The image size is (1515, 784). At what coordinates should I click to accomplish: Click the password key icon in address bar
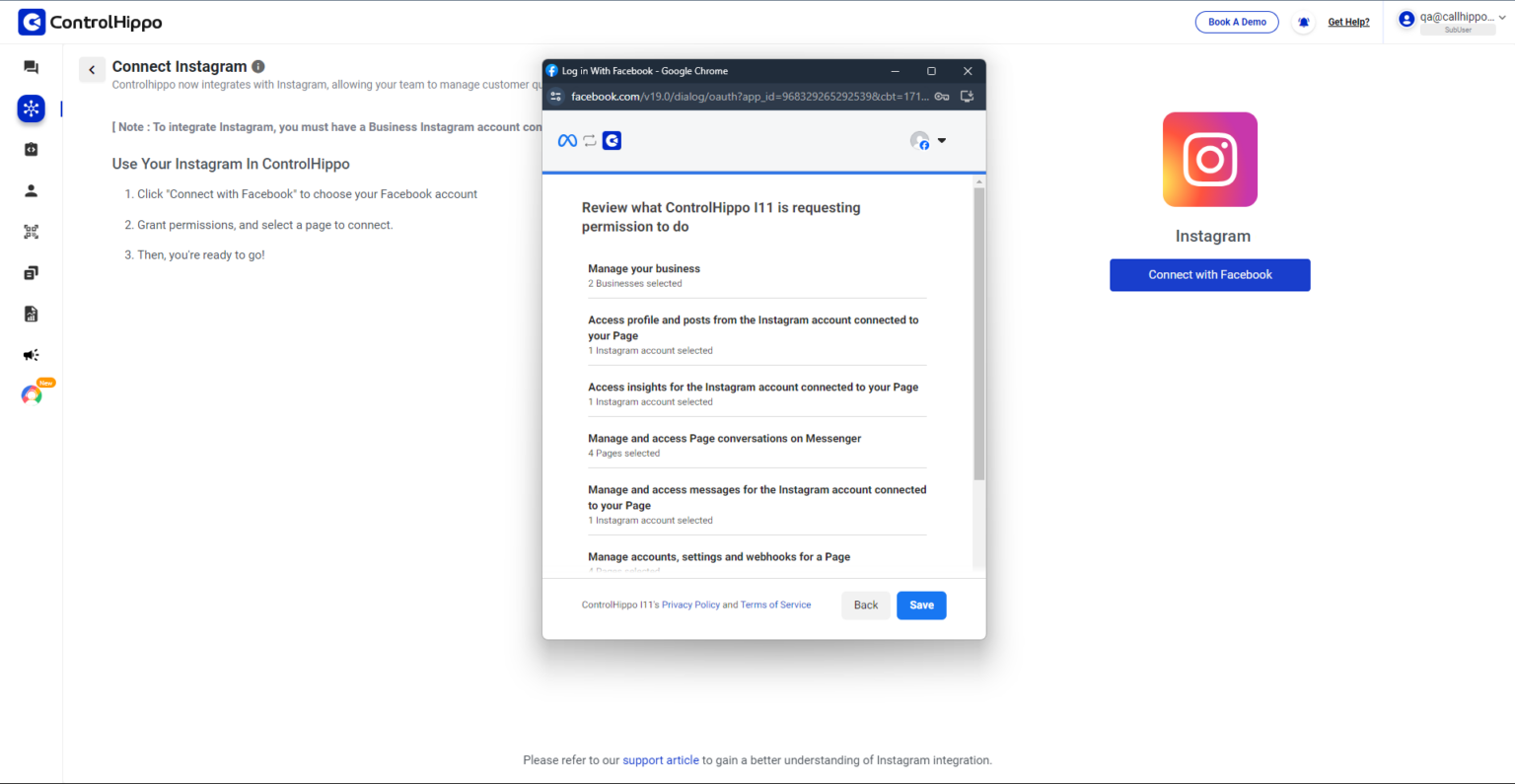(x=942, y=97)
